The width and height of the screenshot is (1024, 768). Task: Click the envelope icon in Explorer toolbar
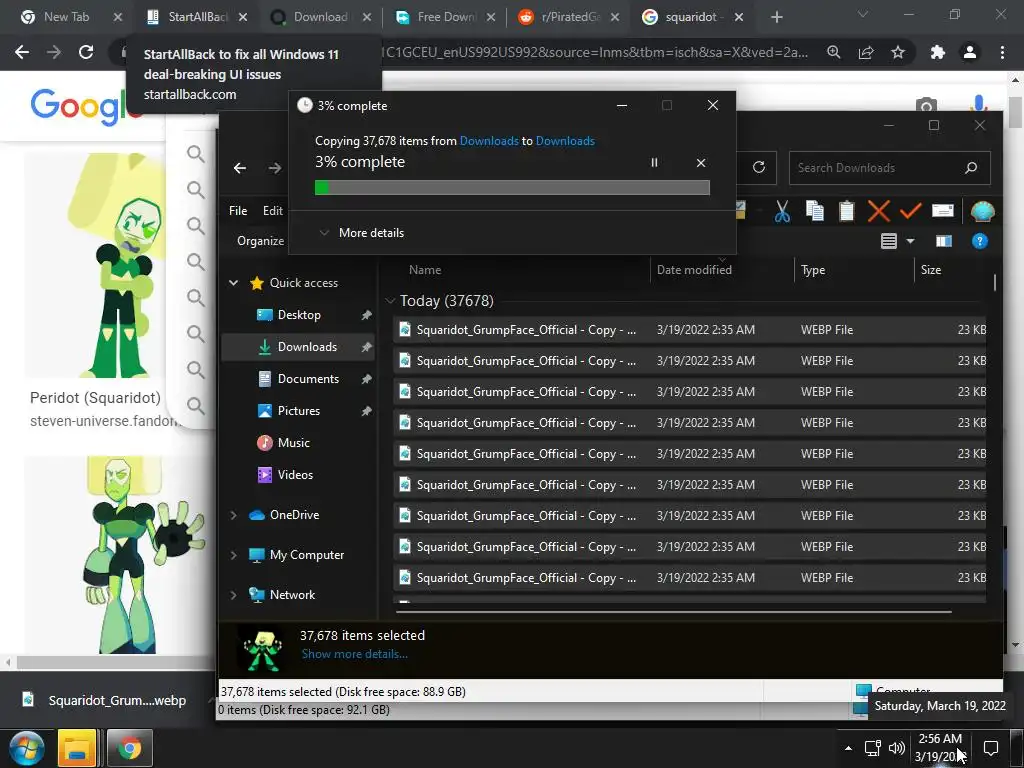942,211
